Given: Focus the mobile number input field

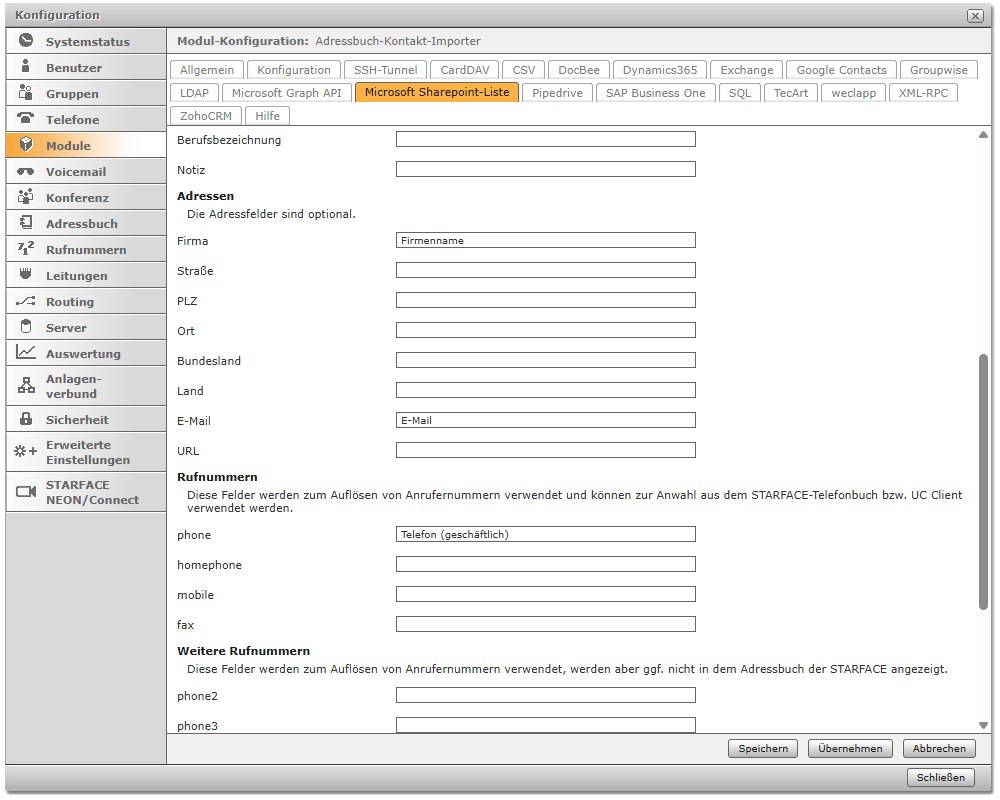Looking at the screenshot, I should (545, 595).
